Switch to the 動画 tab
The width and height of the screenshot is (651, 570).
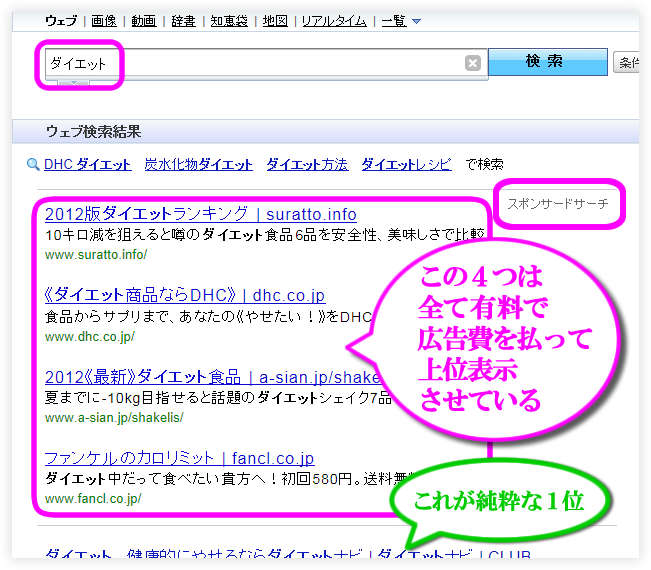(143, 21)
